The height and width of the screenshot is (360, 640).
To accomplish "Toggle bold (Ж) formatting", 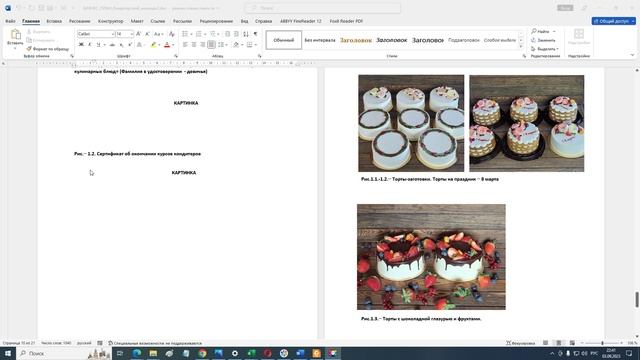I will (x=81, y=45).
